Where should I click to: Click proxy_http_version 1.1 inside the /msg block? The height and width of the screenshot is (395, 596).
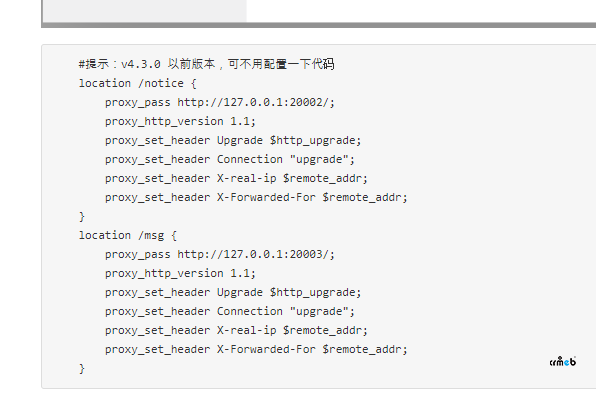click(x=180, y=273)
